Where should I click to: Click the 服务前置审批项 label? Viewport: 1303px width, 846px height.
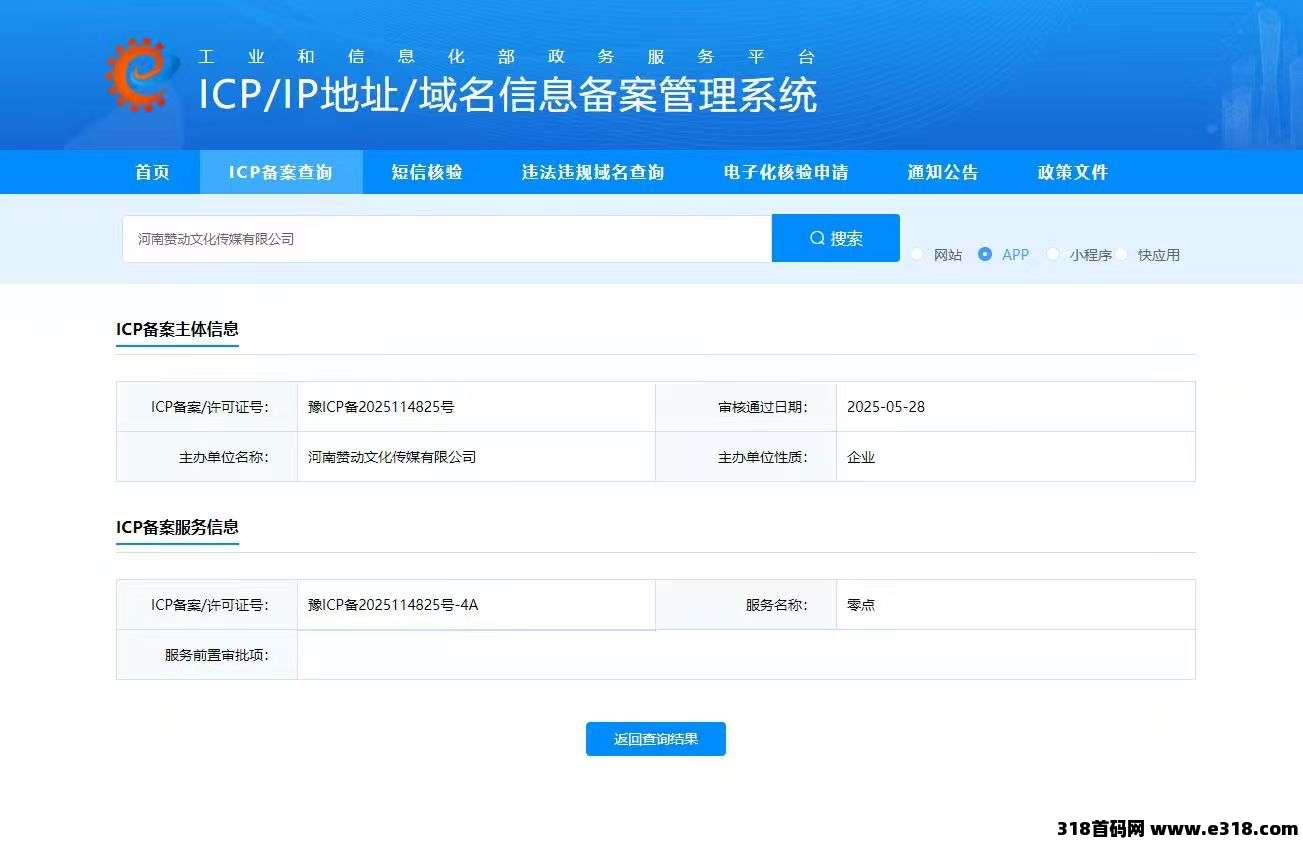point(217,655)
